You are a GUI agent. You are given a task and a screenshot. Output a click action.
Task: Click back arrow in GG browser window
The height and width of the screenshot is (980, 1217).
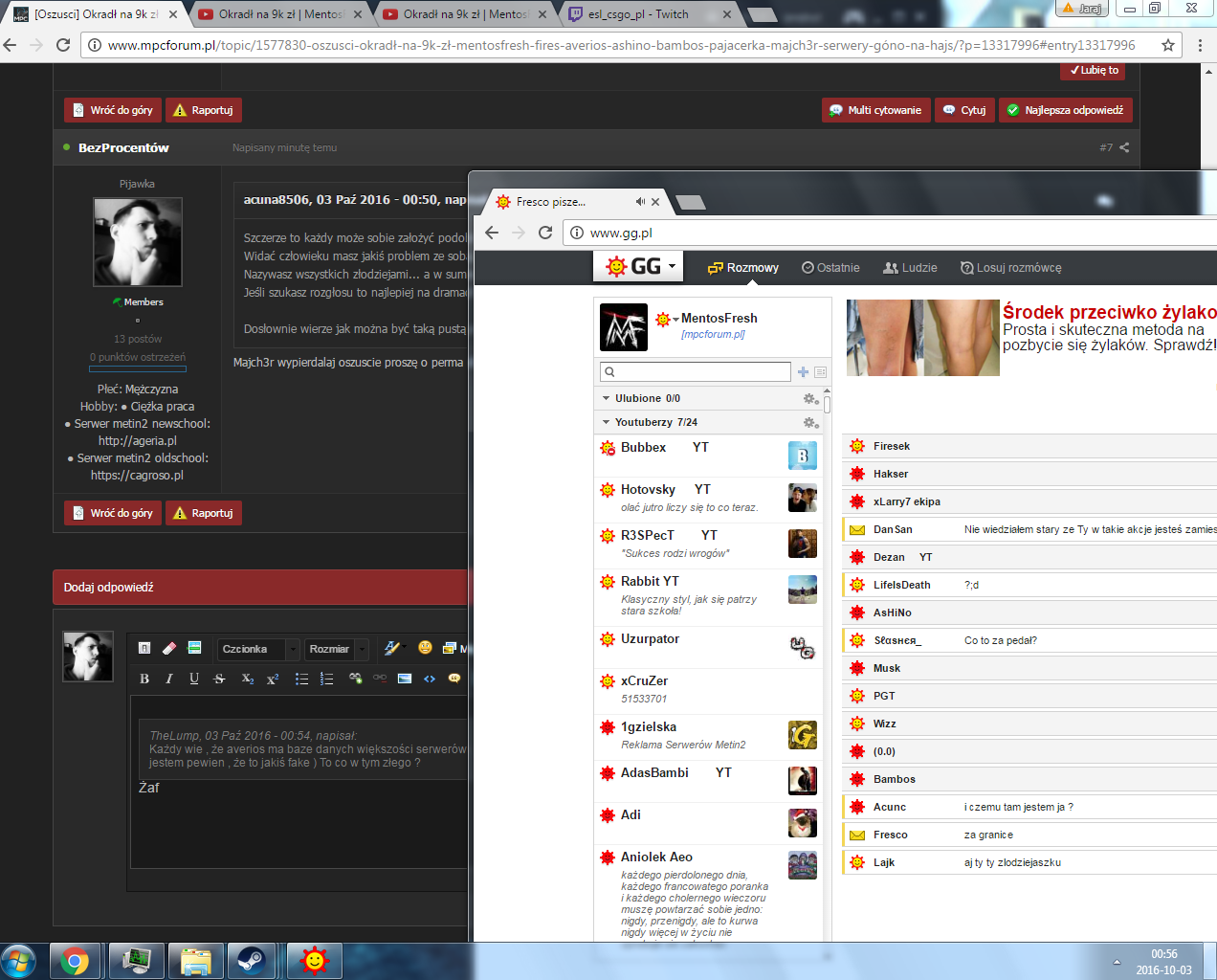492,233
